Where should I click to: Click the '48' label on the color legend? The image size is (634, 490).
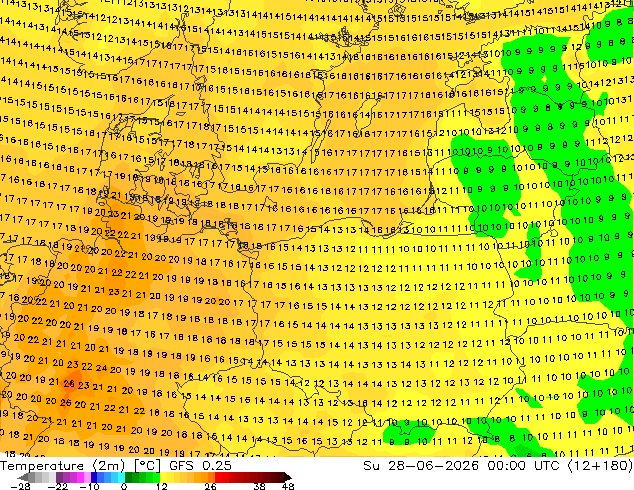[288, 486]
